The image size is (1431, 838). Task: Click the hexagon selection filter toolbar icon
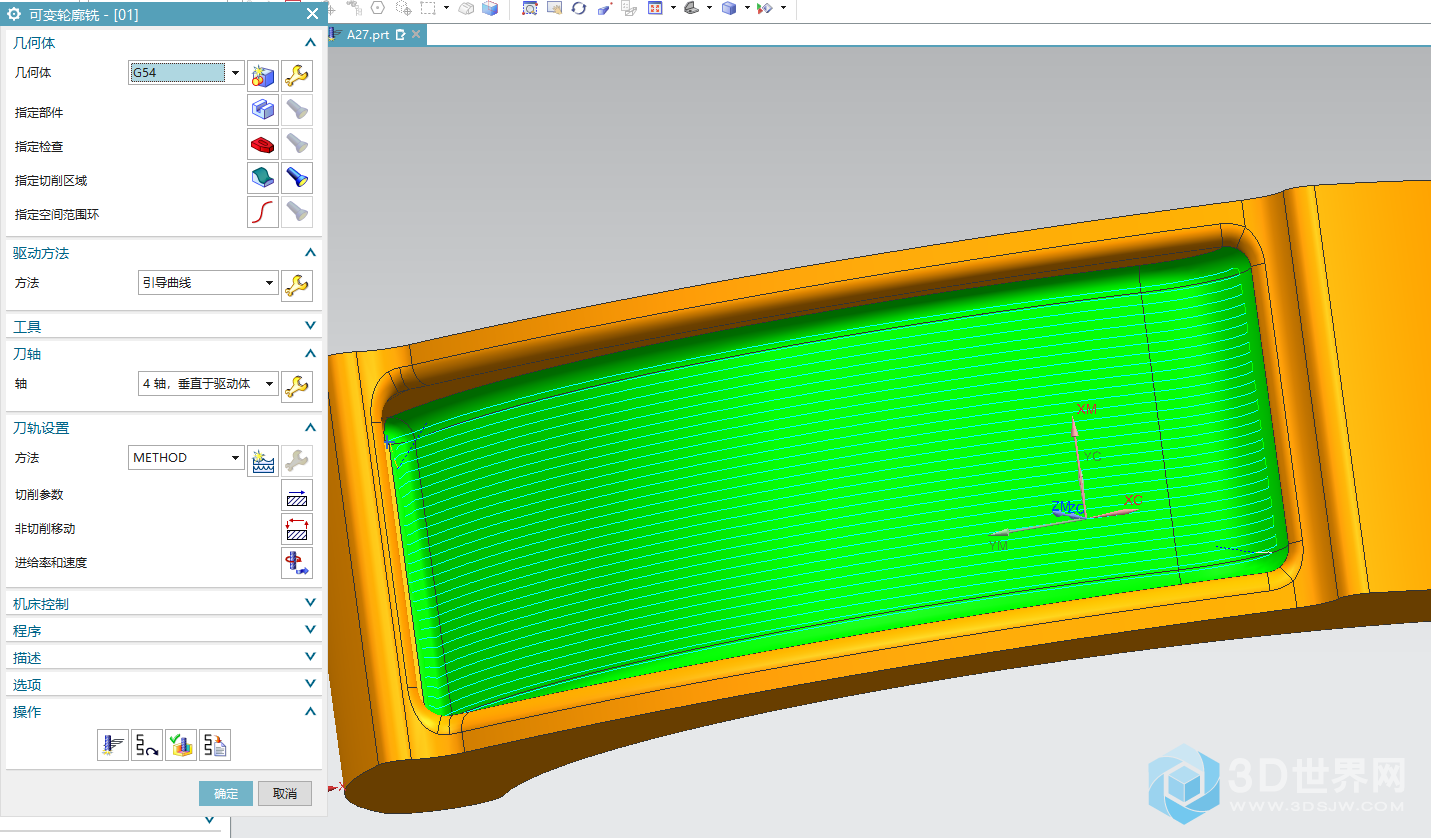coord(378,7)
